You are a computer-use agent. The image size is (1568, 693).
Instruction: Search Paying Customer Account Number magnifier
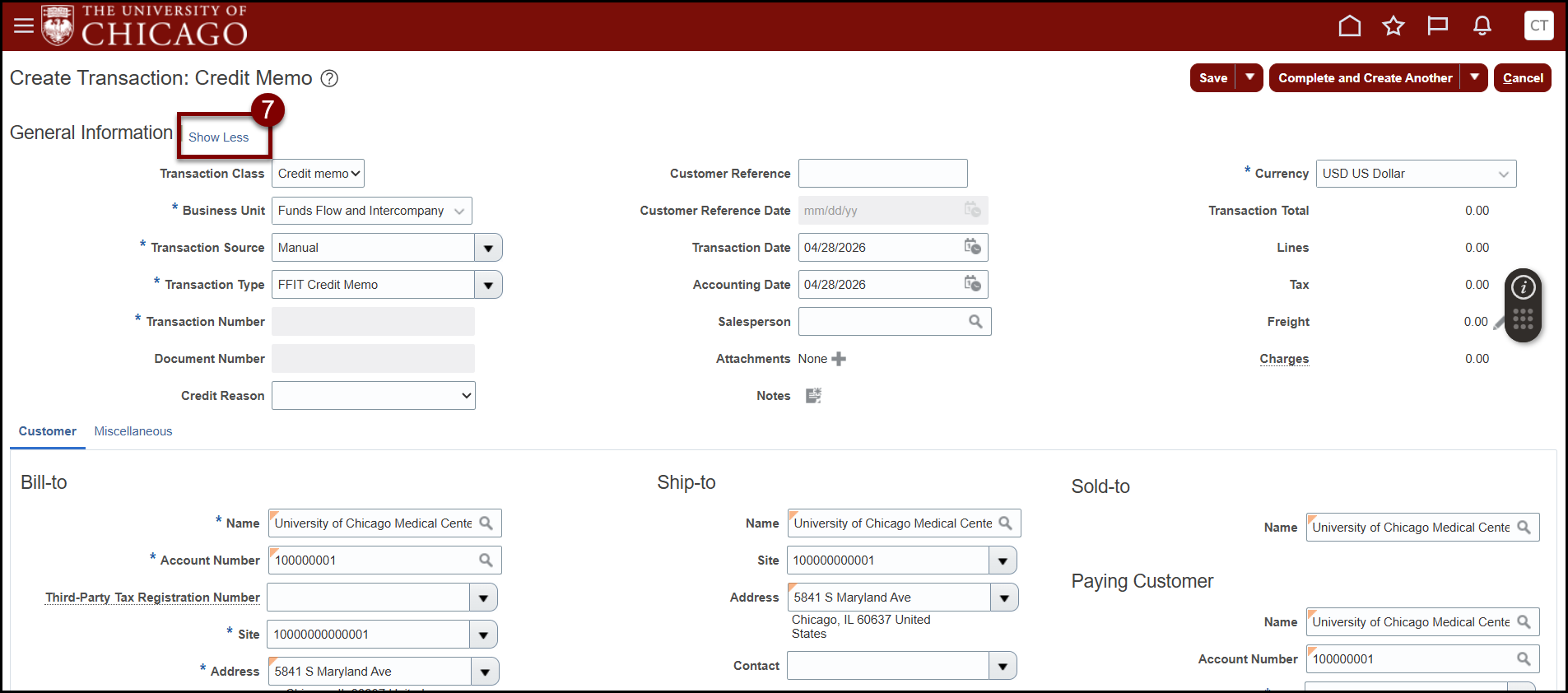tap(1524, 659)
